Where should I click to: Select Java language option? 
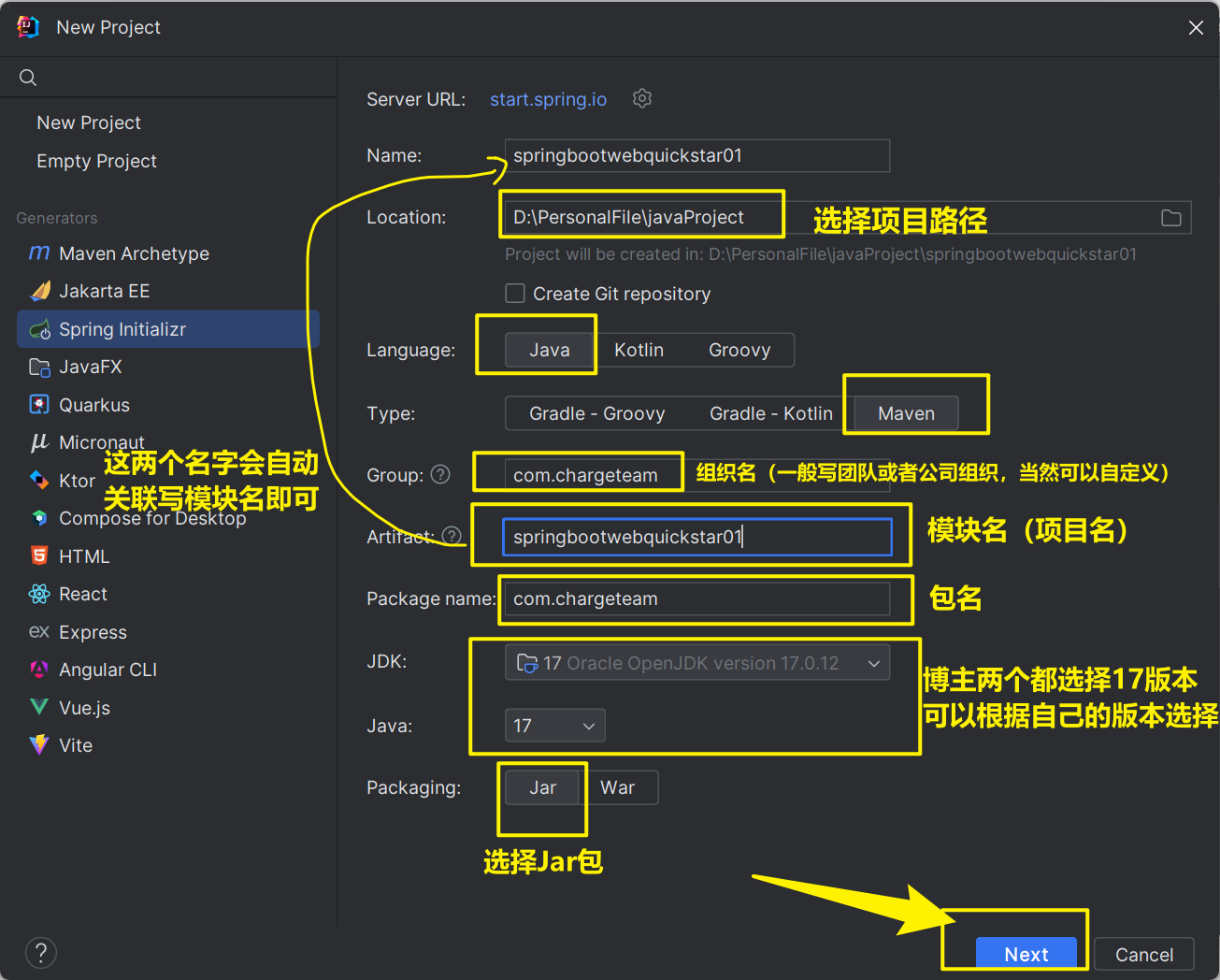tap(550, 350)
